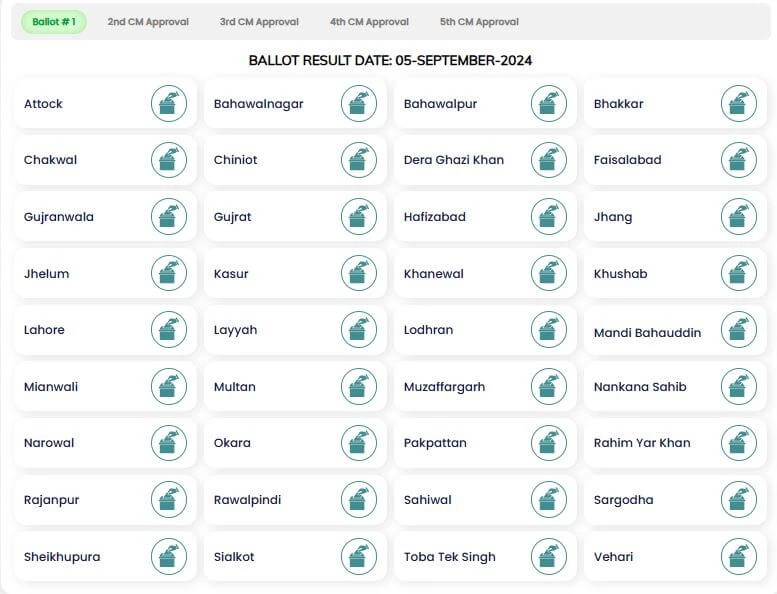
Task: Select the Ballot # 1 tab
Action: (54, 22)
